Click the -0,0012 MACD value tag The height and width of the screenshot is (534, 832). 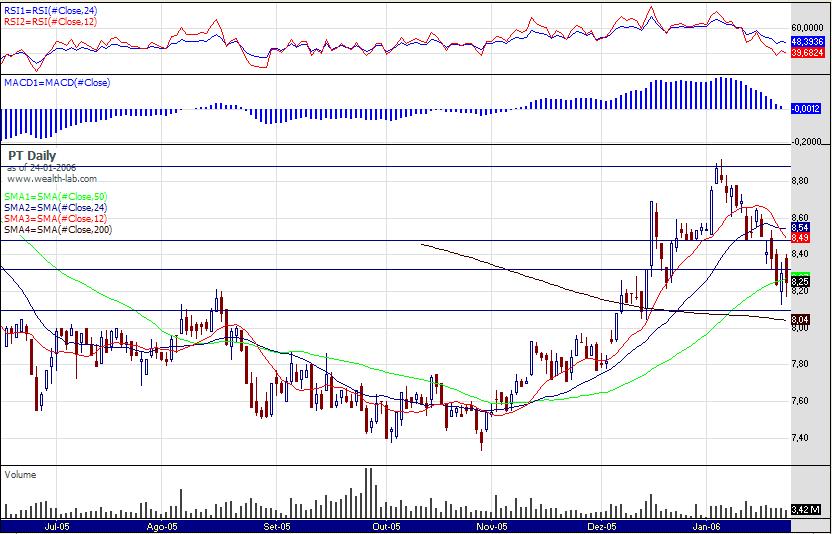pos(805,109)
